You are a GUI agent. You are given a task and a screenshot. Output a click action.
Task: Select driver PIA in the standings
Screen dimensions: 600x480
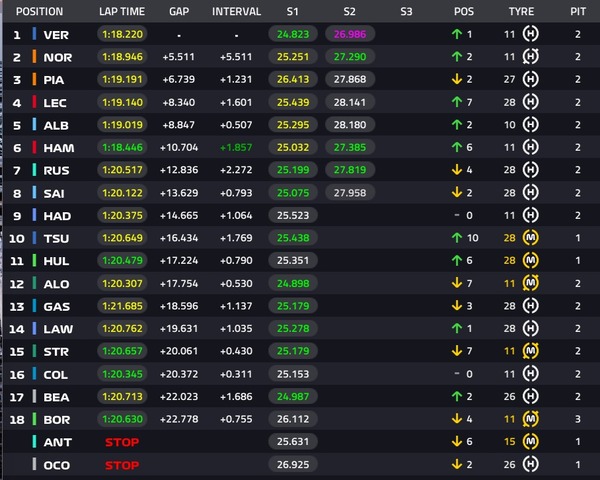click(x=54, y=80)
